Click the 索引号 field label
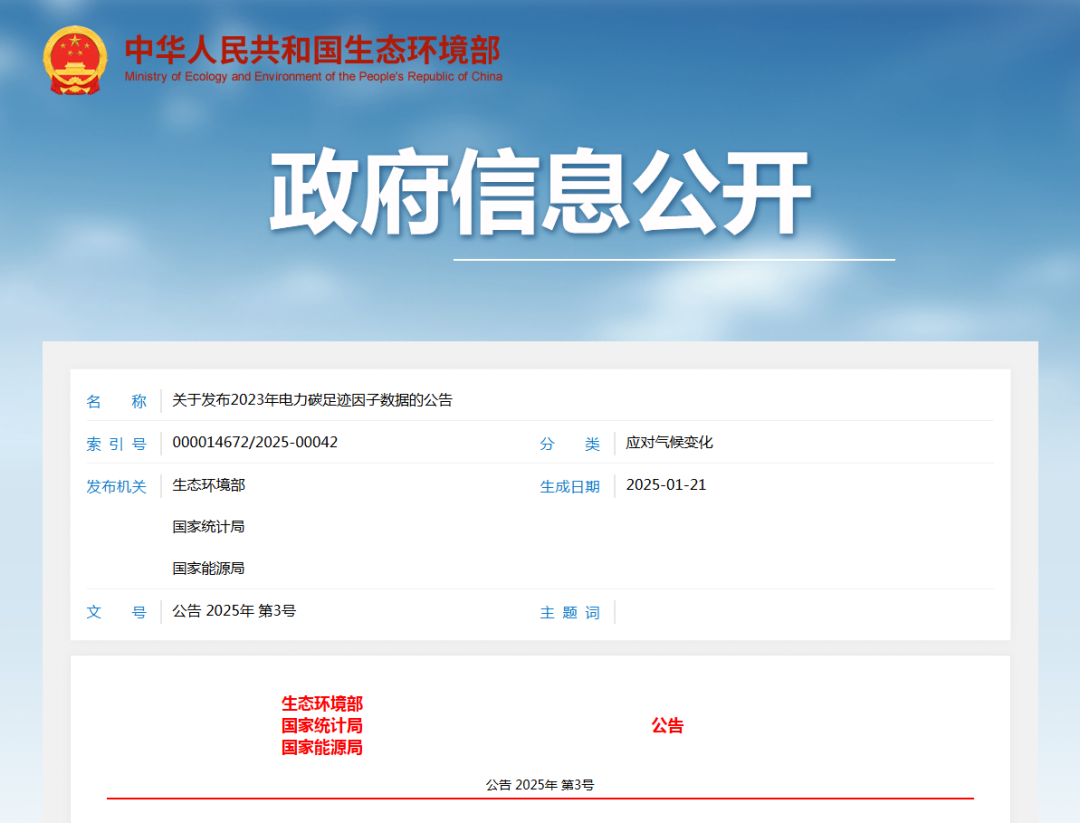 click(x=116, y=444)
